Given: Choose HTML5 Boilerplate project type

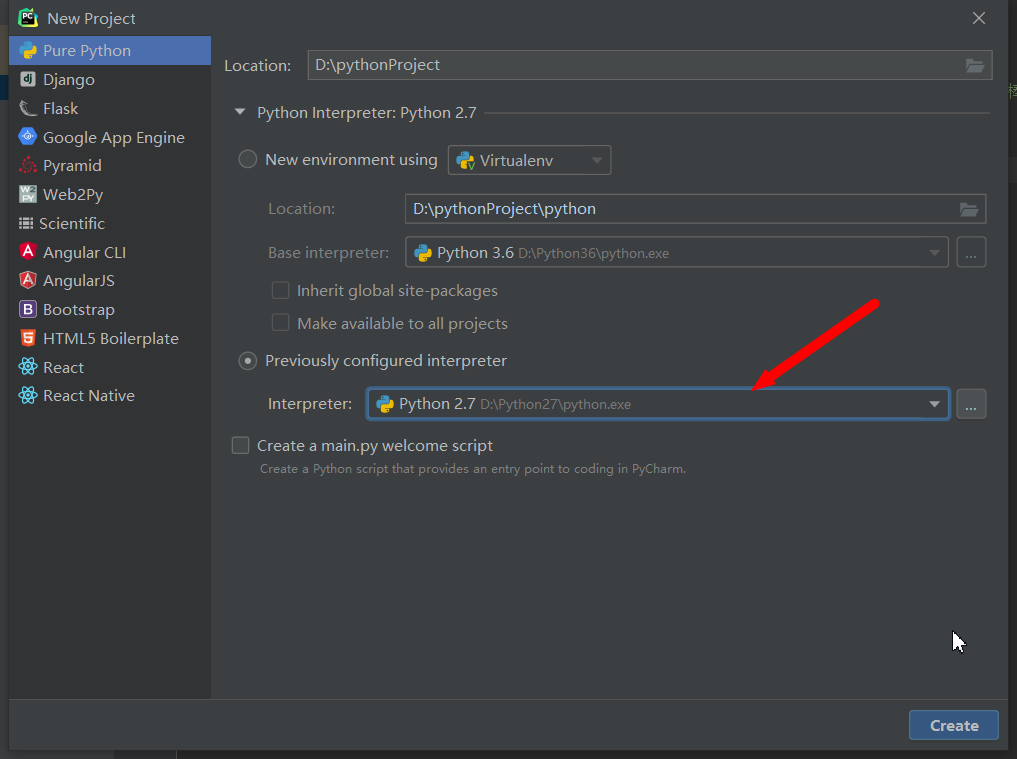Looking at the screenshot, I should (111, 339).
